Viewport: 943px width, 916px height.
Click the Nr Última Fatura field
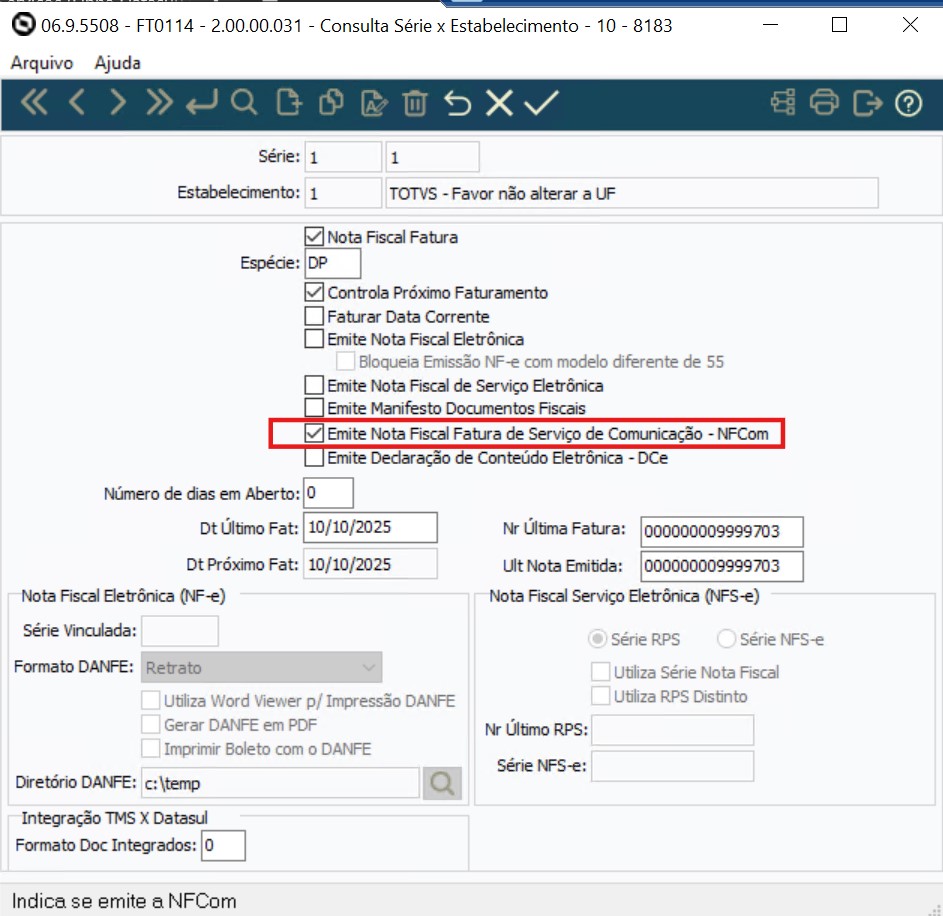click(722, 532)
